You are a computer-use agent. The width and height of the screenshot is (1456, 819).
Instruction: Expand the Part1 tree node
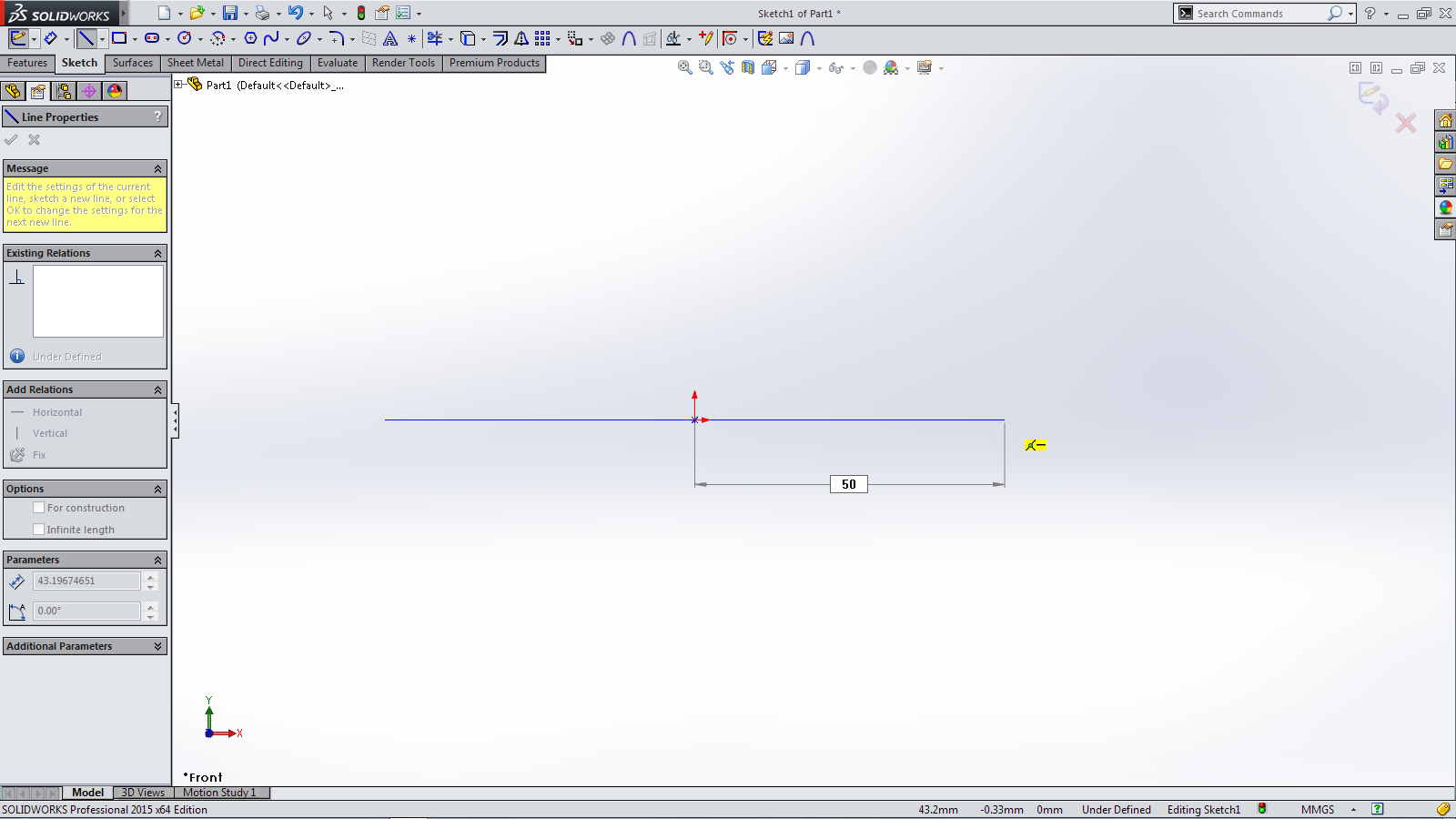179,85
